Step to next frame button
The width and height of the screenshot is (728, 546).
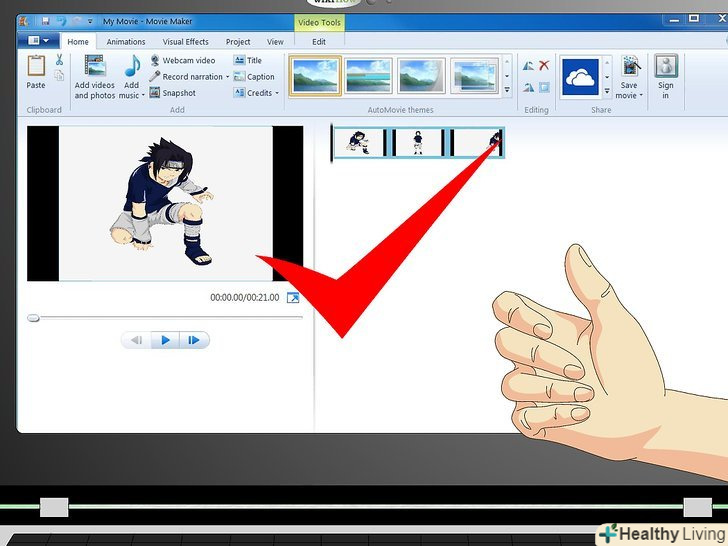tap(194, 340)
